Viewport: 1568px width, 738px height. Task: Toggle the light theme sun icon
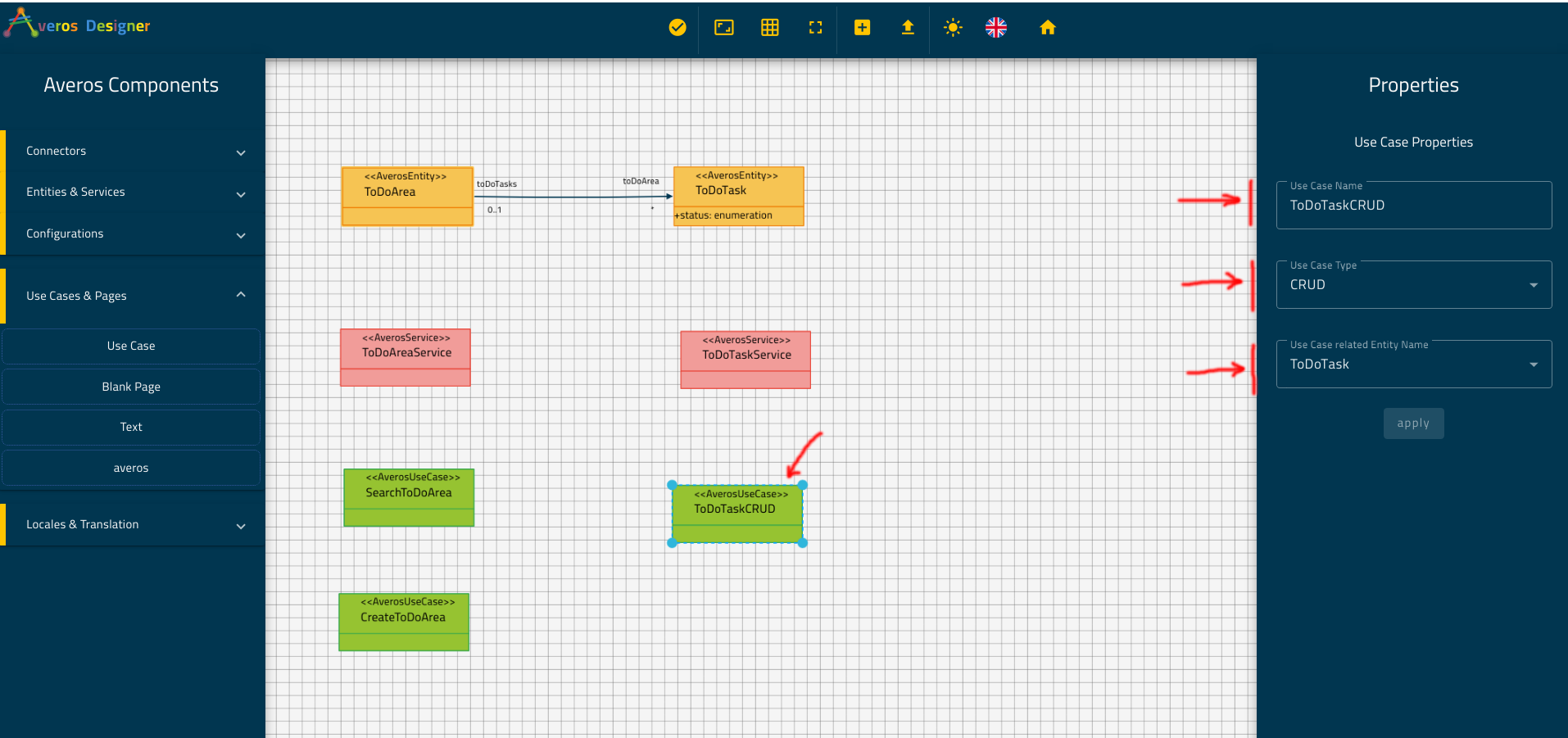953,28
